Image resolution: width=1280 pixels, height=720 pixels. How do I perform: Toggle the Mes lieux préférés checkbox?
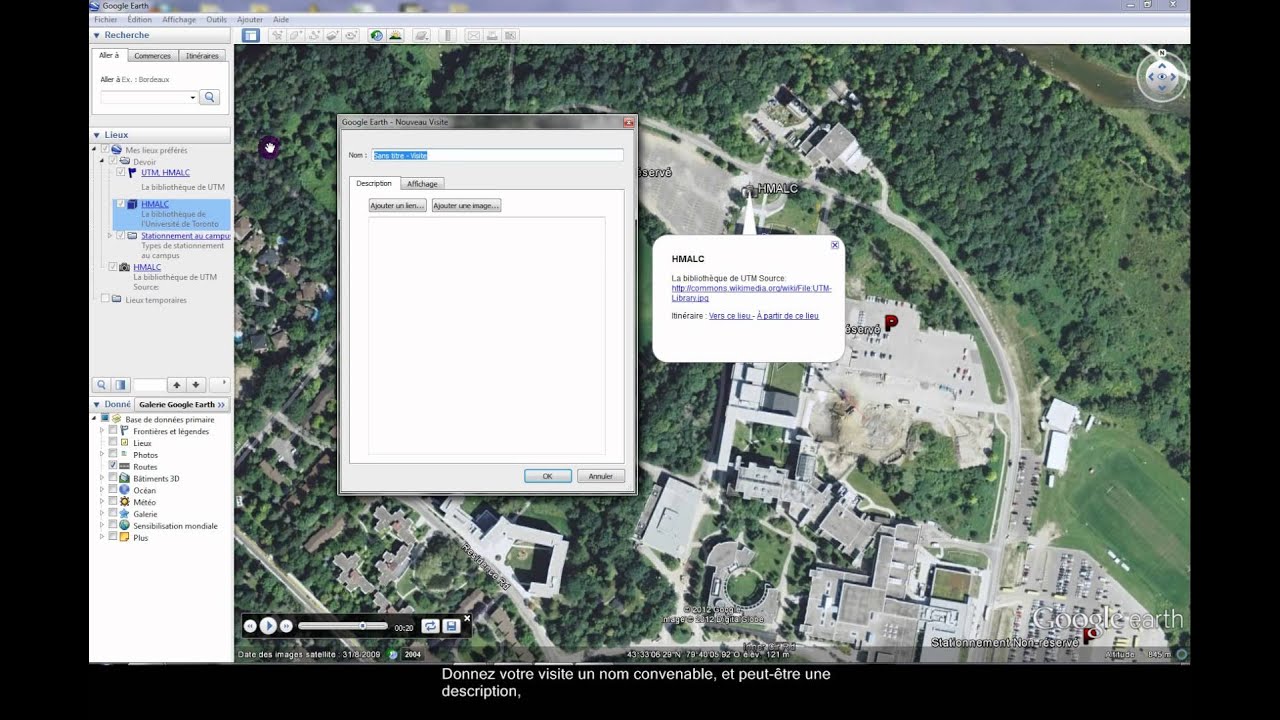coord(105,150)
